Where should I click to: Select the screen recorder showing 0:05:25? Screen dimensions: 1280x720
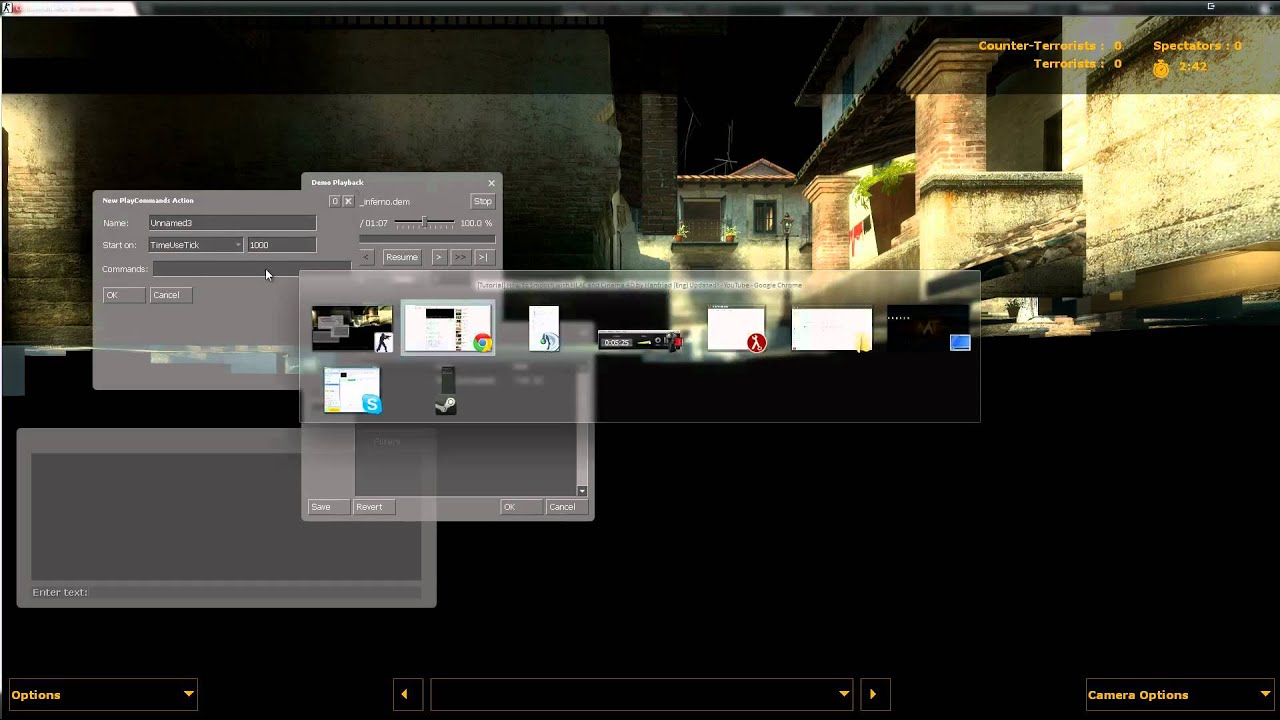pyautogui.click(x=640, y=341)
